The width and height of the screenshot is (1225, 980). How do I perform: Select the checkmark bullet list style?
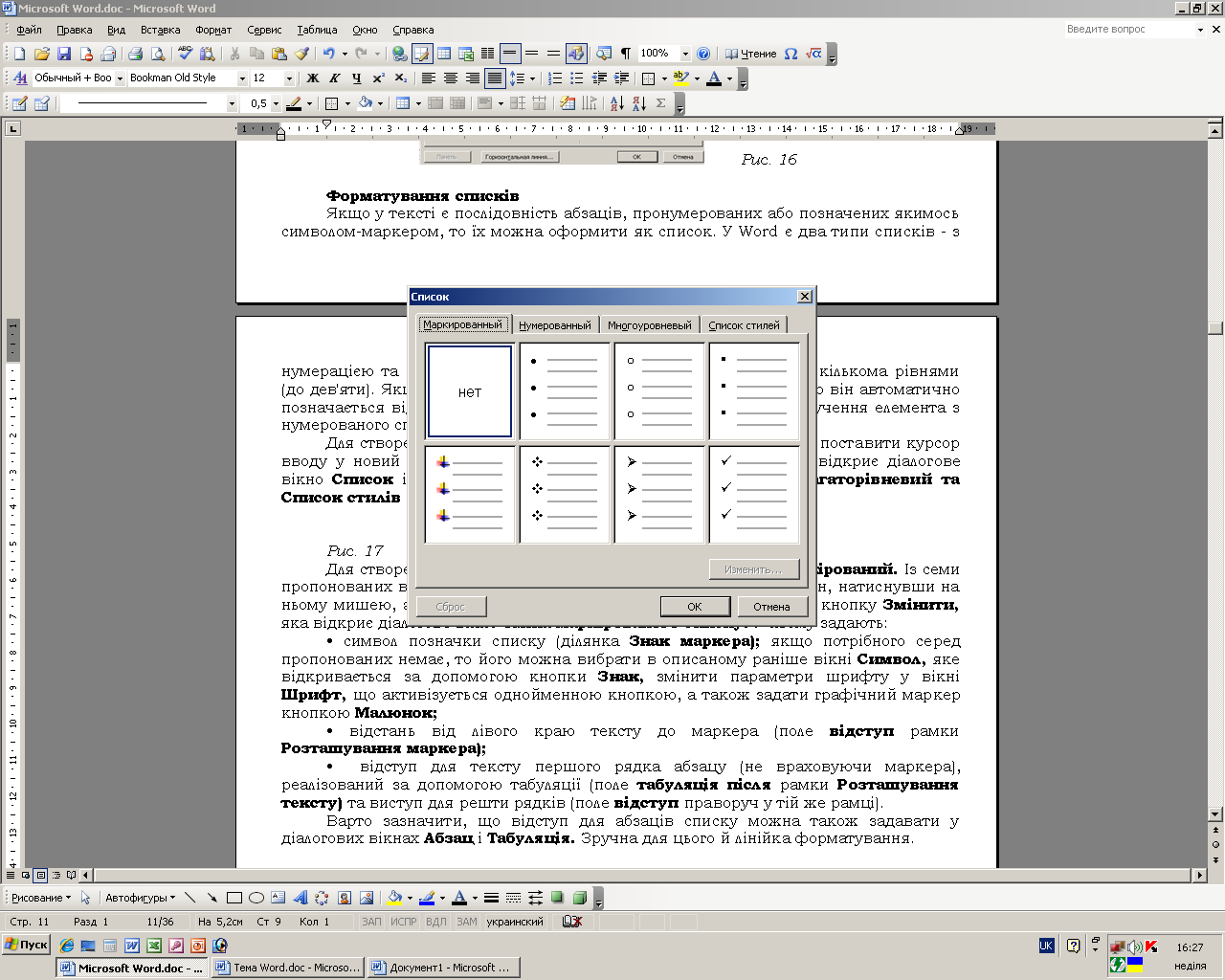(754, 495)
